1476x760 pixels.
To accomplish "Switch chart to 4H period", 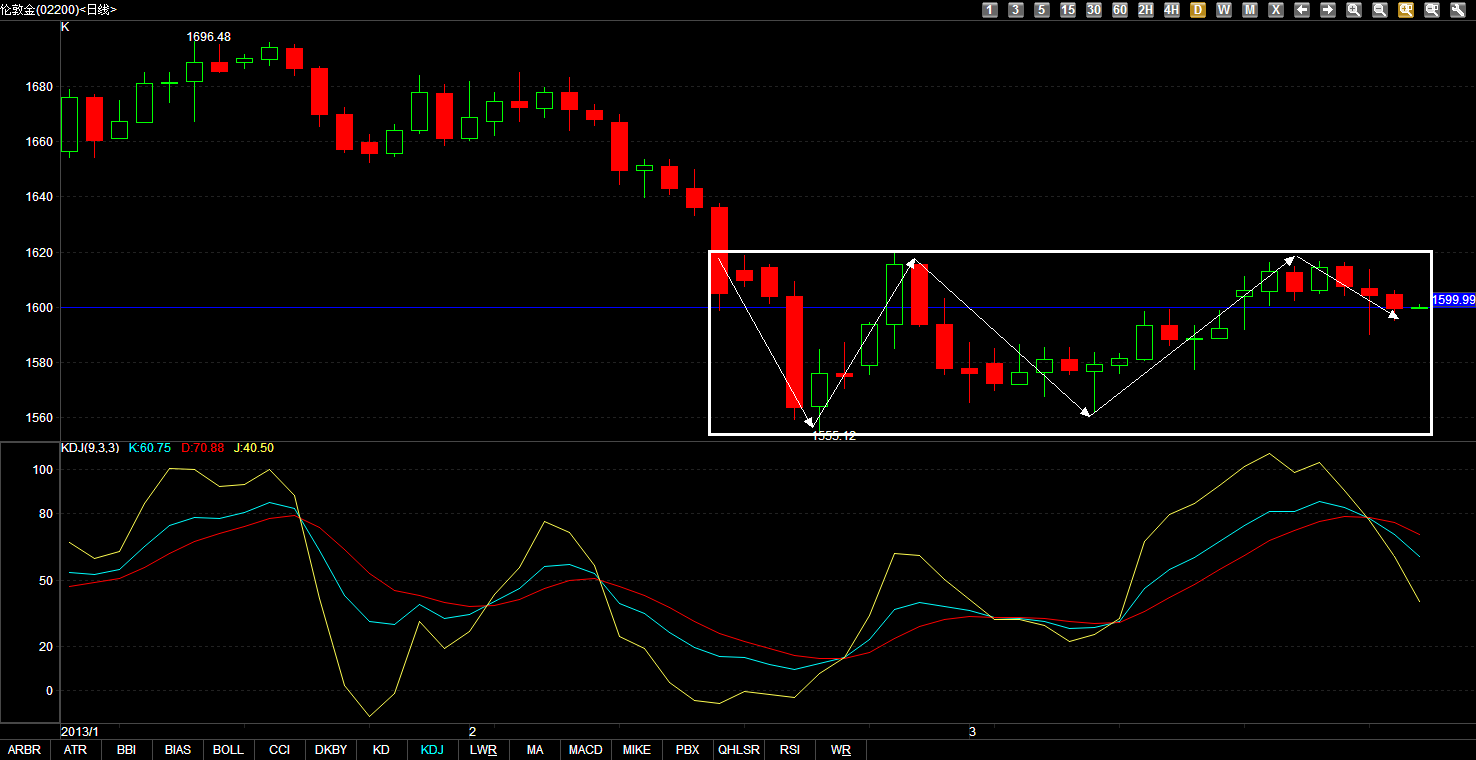I will tap(1172, 9).
